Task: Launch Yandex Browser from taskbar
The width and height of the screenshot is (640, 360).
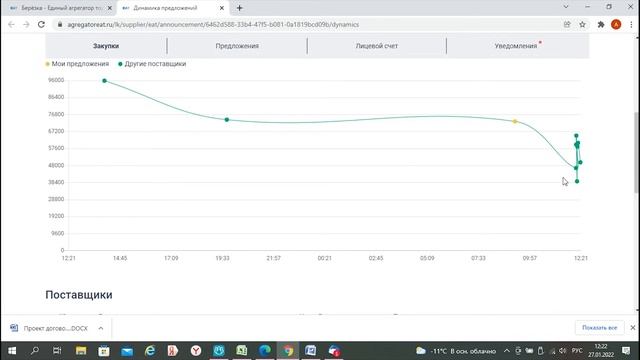Action: (x=196, y=351)
